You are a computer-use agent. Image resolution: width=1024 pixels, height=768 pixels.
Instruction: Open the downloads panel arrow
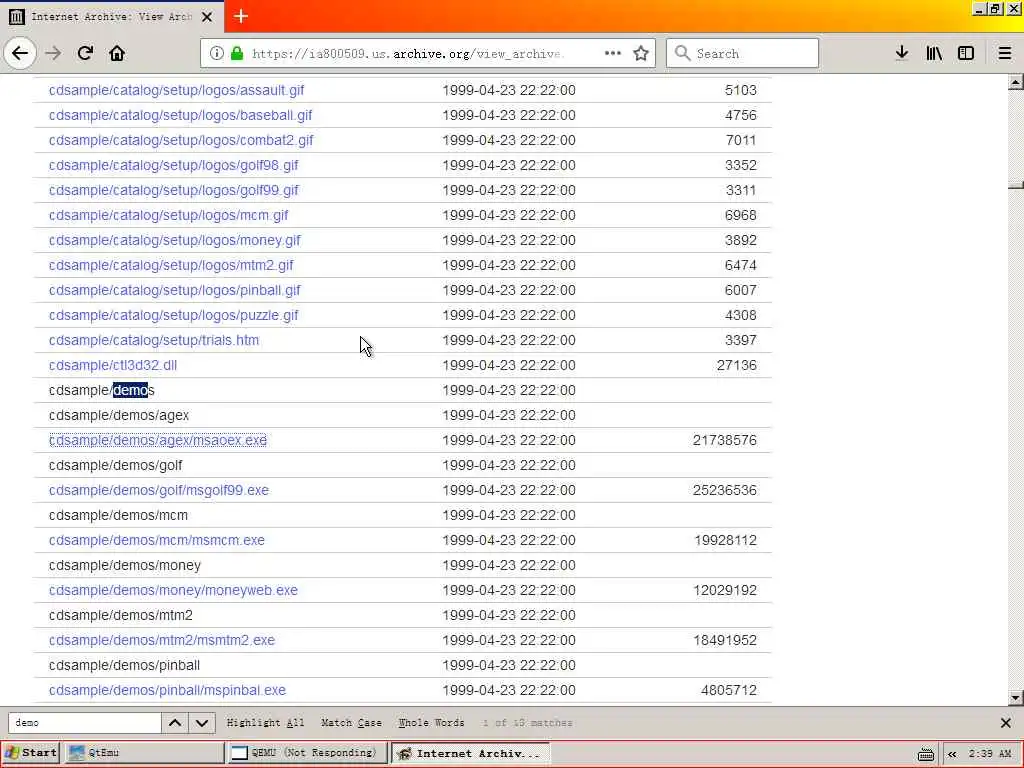[x=901, y=53]
